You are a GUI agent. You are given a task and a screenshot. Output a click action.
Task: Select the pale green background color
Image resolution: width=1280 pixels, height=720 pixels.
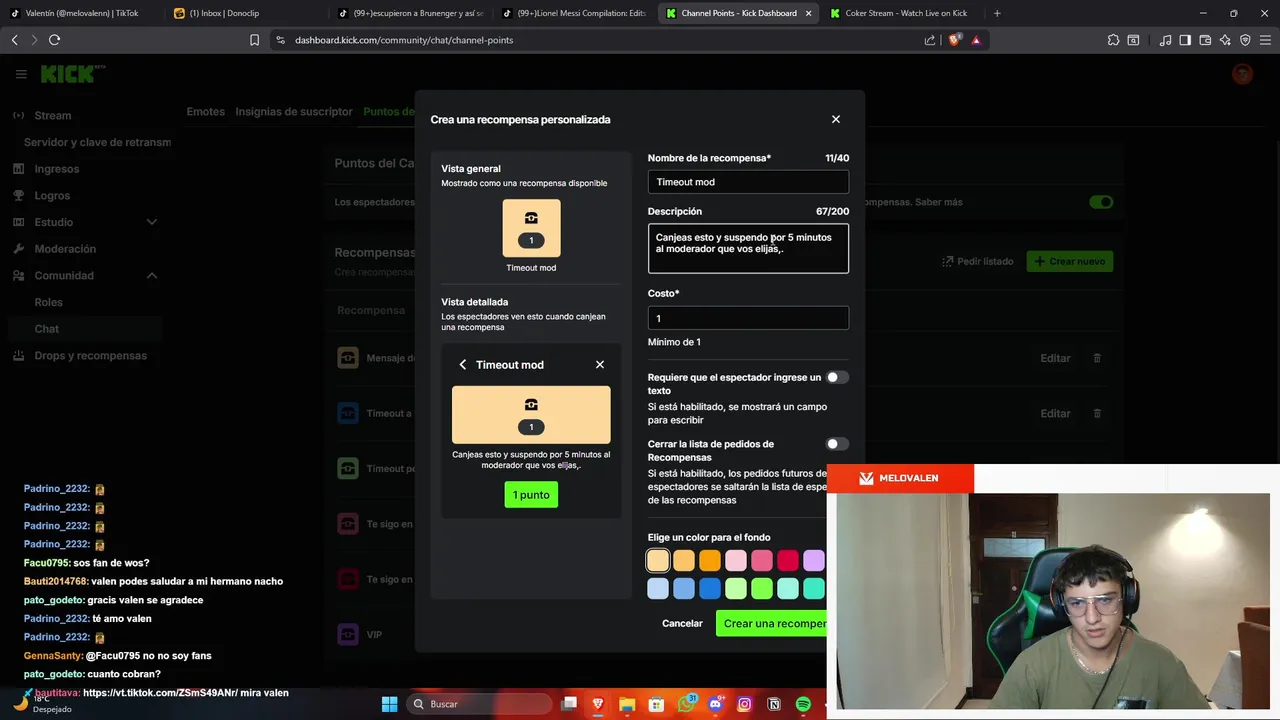pyautogui.click(x=736, y=589)
